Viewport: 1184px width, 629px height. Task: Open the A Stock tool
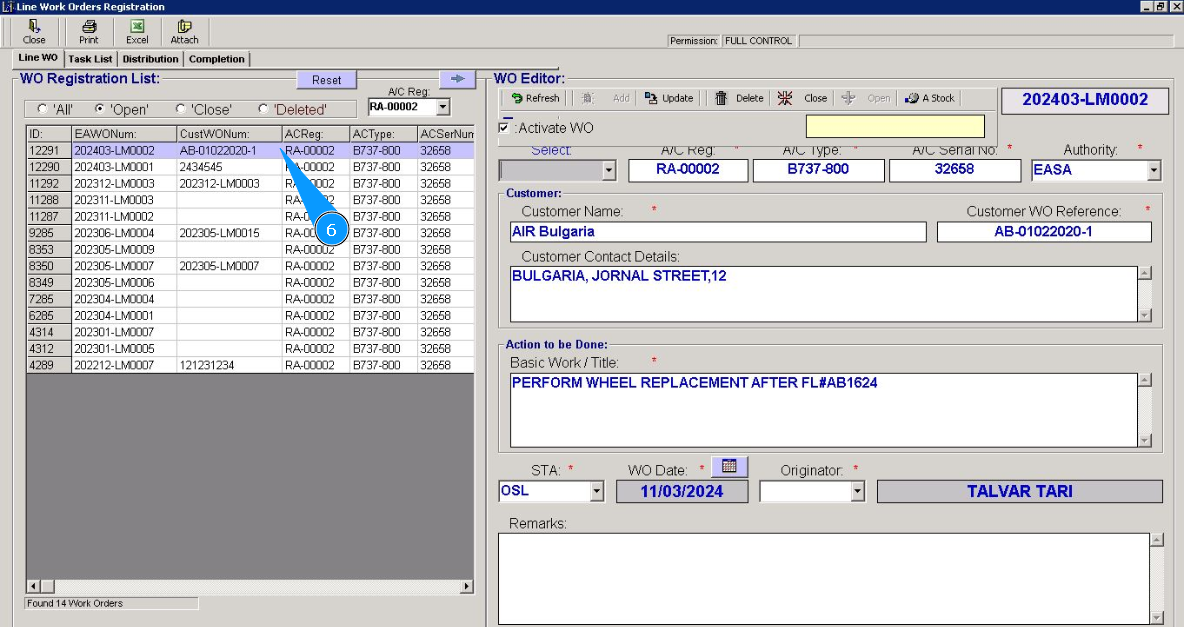click(x=930, y=98)
